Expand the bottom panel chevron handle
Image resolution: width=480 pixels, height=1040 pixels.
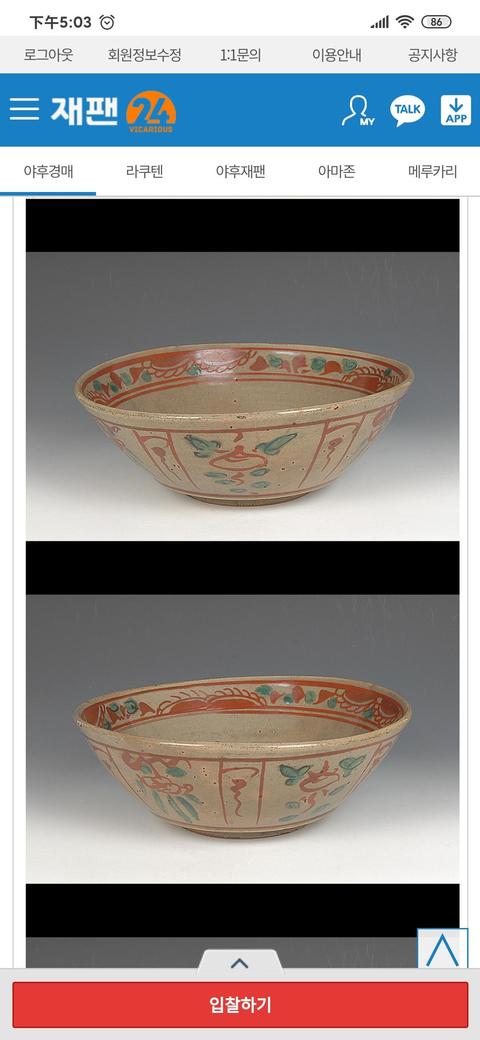click(239, 963)
